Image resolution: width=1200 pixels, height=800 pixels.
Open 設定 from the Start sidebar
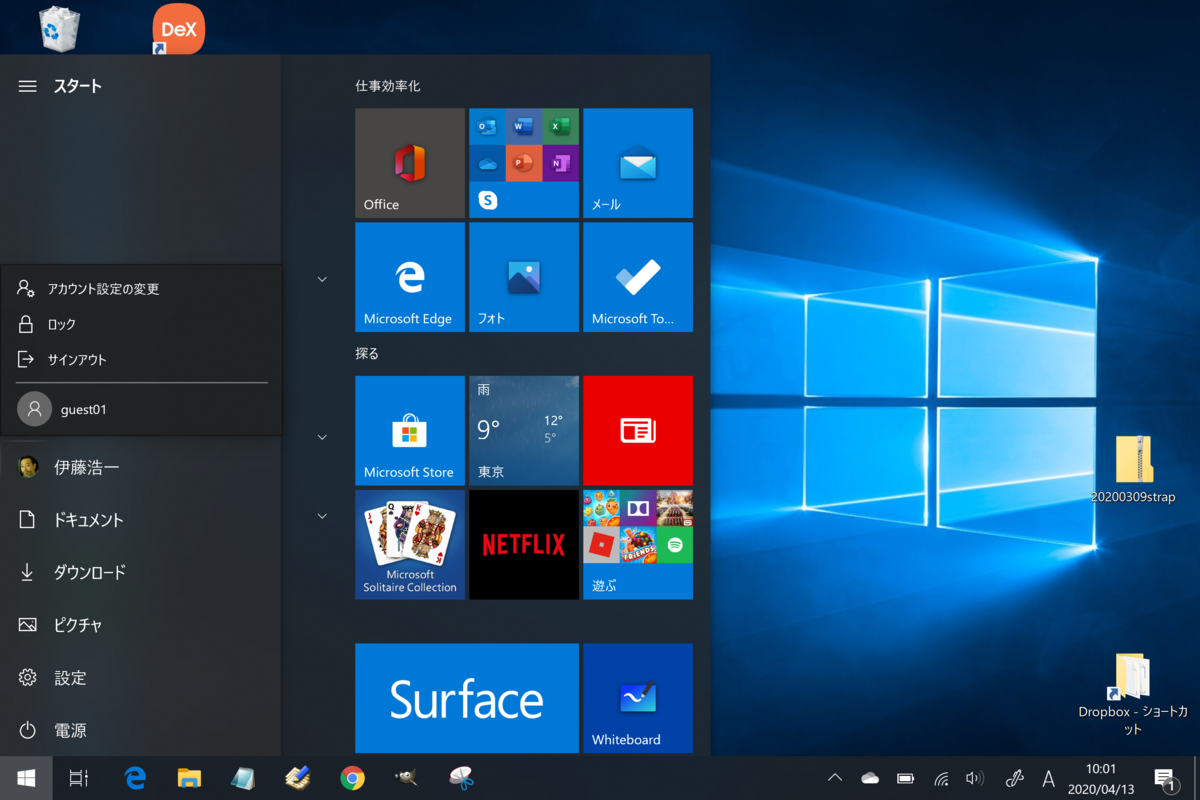pos(141,678)
